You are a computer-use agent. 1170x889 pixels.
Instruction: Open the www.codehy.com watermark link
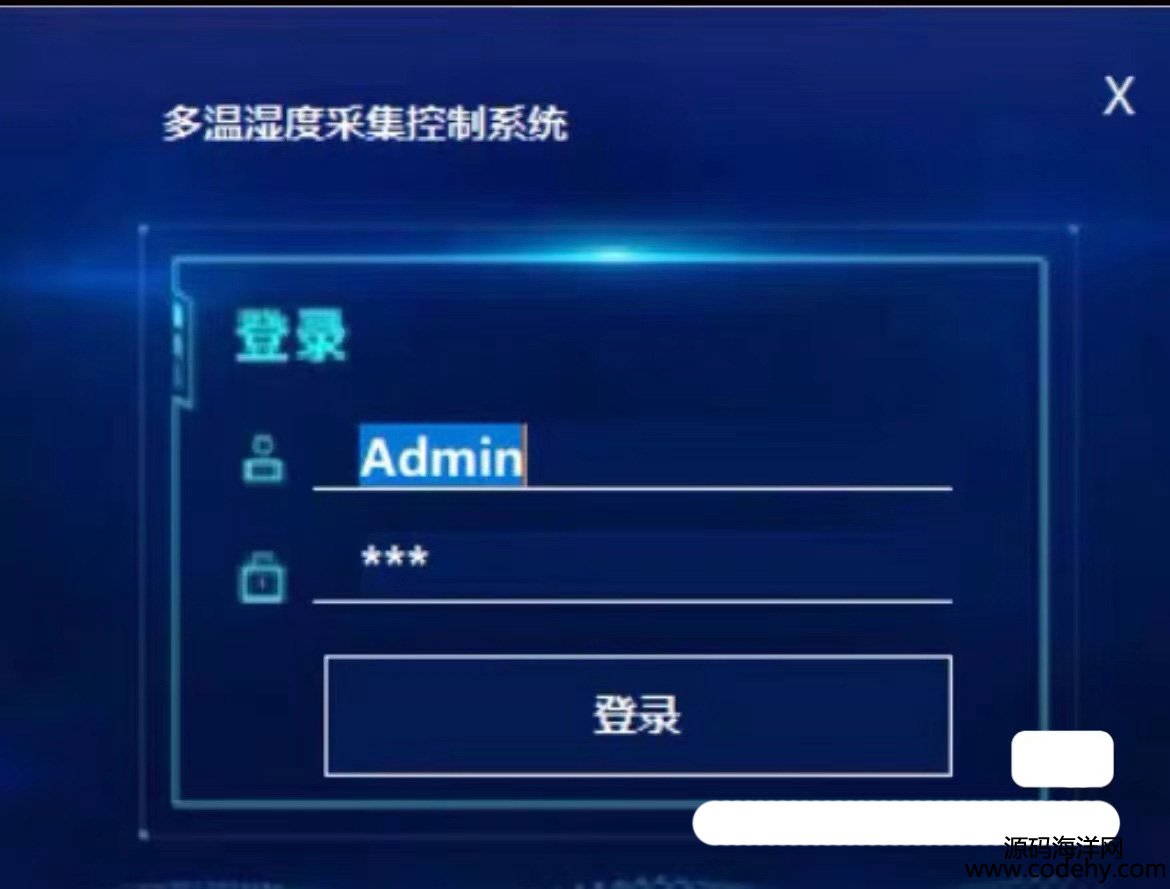pos(1067,870)
